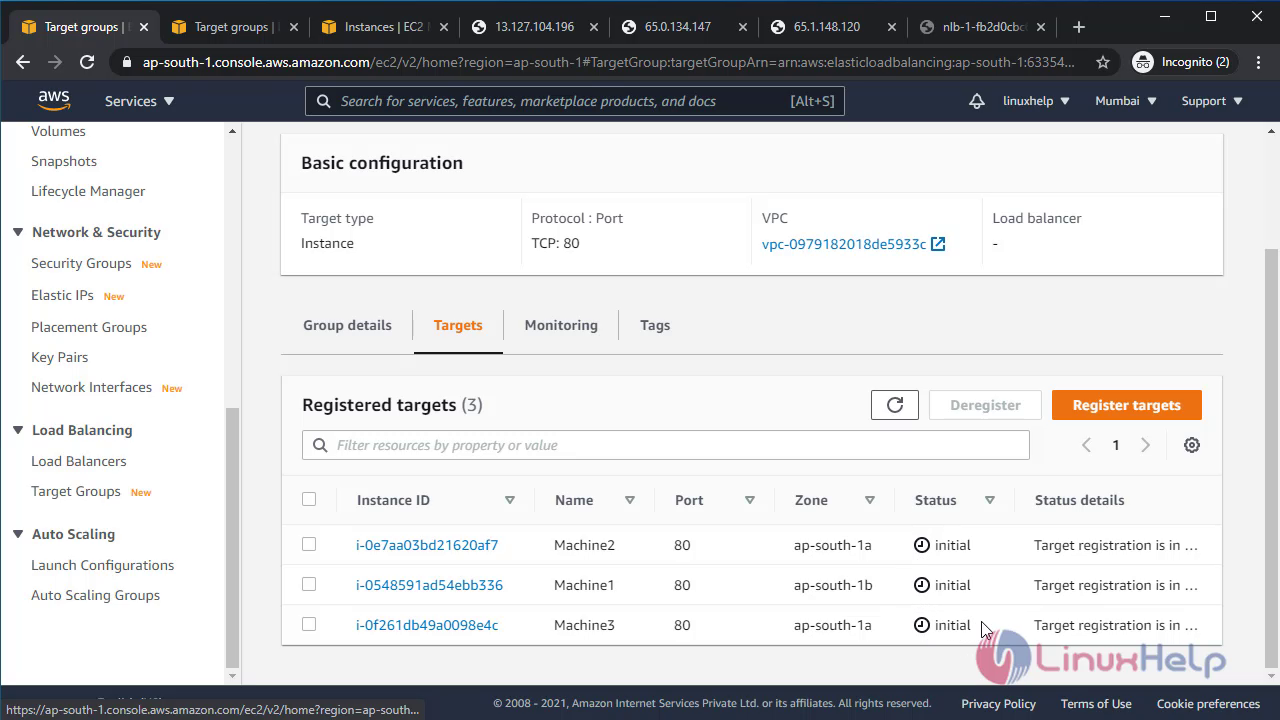Sort by Instance ID column arrow
The width and height of the screenshot is (1280, 720).
510,500
